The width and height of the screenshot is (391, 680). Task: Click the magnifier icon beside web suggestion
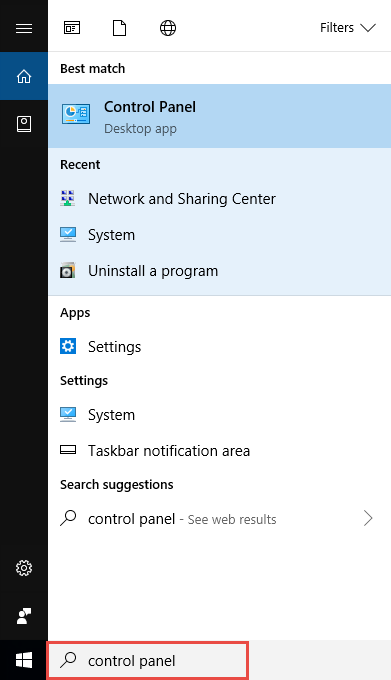[68, 518]
